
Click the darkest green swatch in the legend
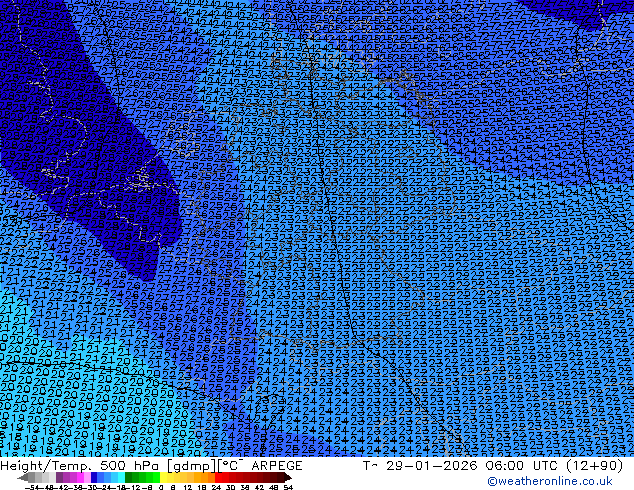click(x=128, y=477)
